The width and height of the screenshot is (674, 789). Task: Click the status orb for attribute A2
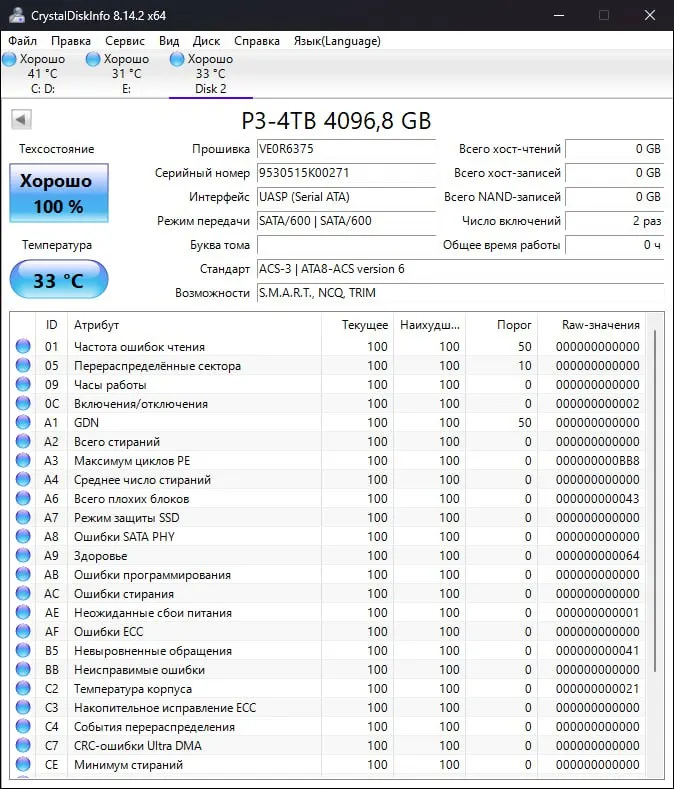(23, 441)
